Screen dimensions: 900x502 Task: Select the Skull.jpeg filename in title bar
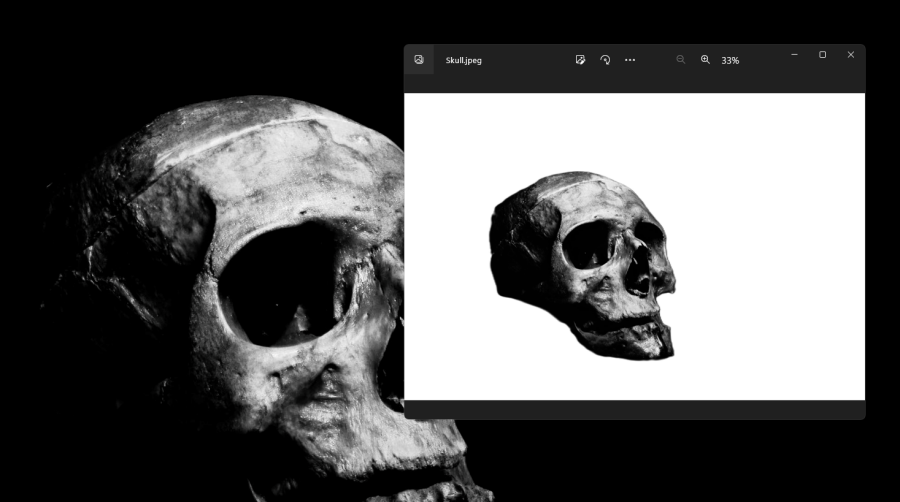click(x=464, y=61)
